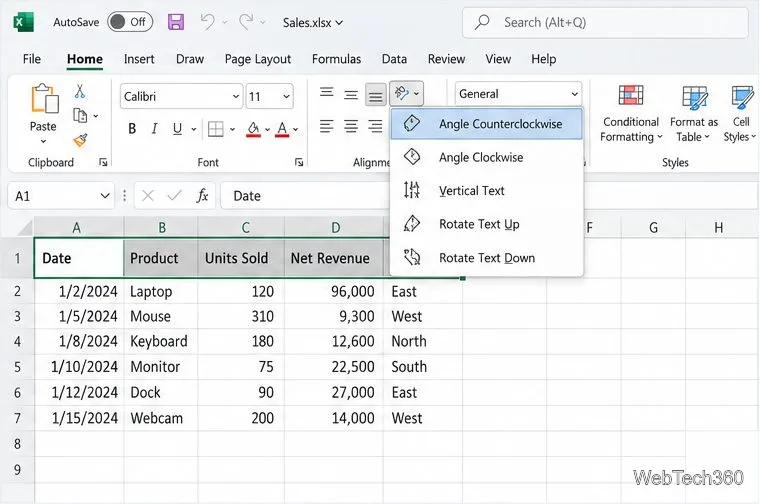This screenshot has width=760, height=504.
Task: Apply cell borders with the Borders icon
Action: (x=215, y=129)
